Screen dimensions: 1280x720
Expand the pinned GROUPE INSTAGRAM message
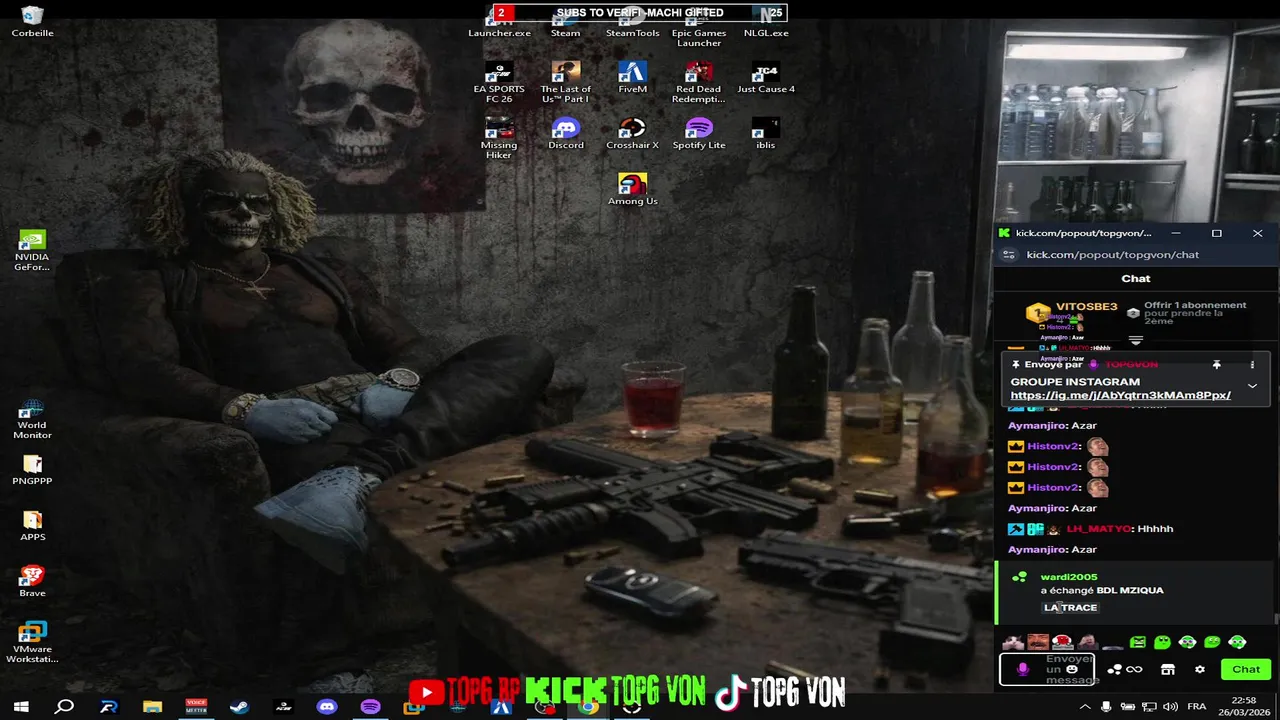[1252, 386]
